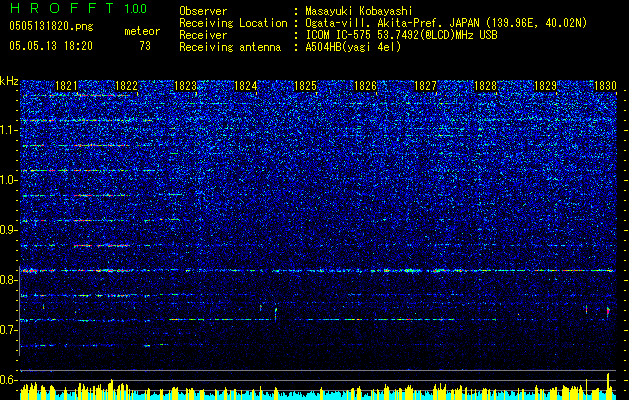This screenshot has height=400, width=629.
Task: Click the 1824 time marker
Action: click(246, 86)
